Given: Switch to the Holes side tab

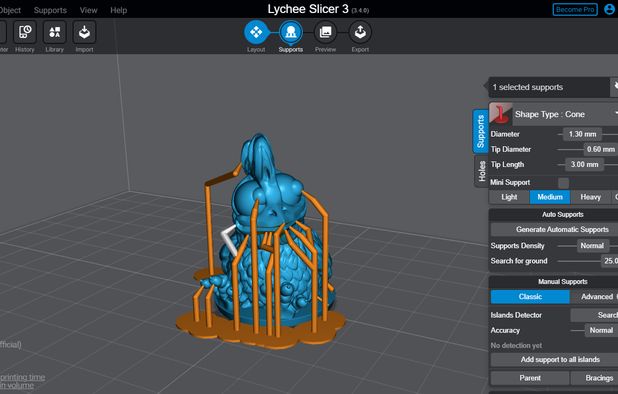Looking at the screenshot, I should pyautogui.click(x=481, y=171).
